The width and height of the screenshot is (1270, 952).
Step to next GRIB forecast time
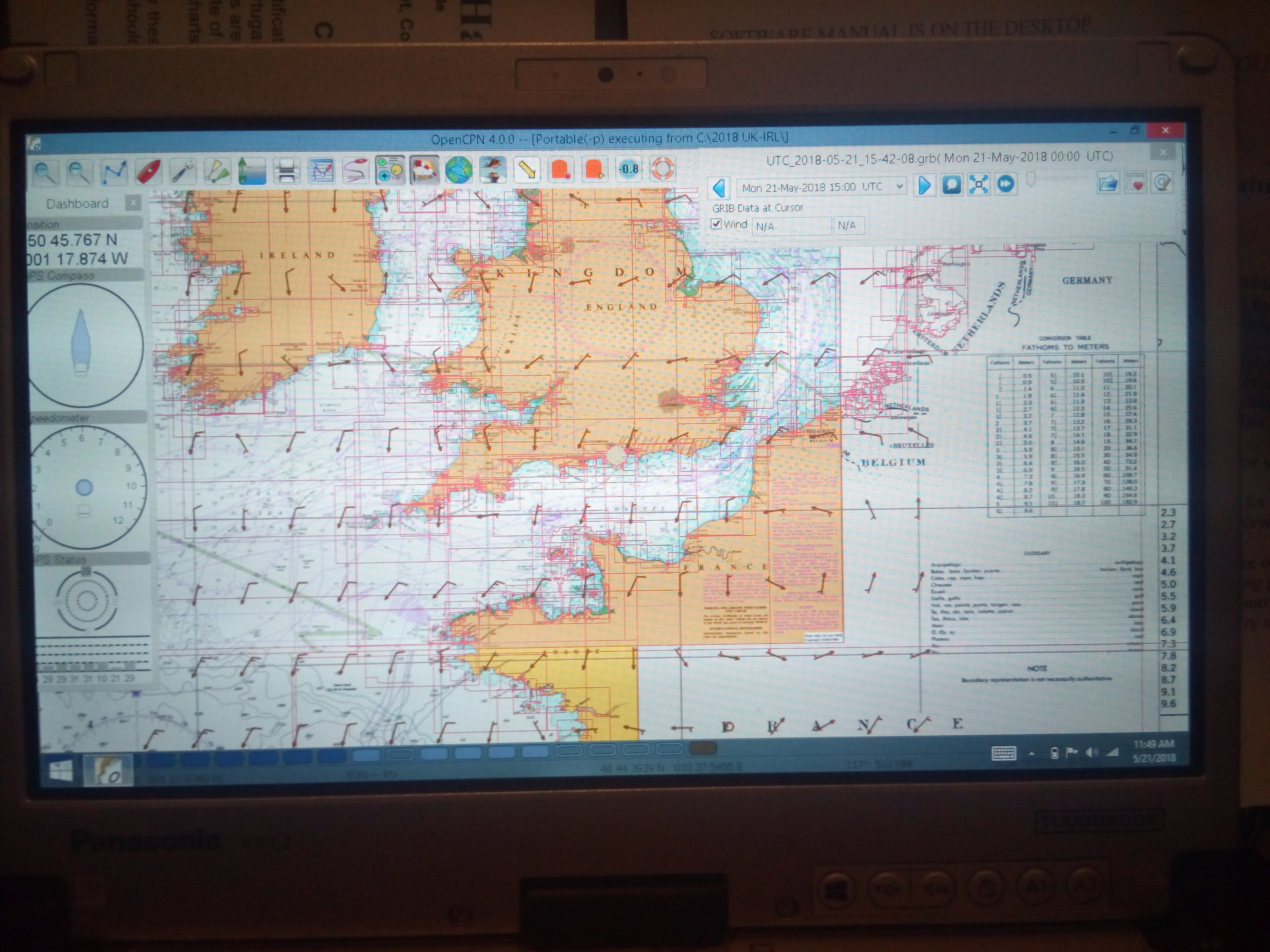[x=924, y=185]
